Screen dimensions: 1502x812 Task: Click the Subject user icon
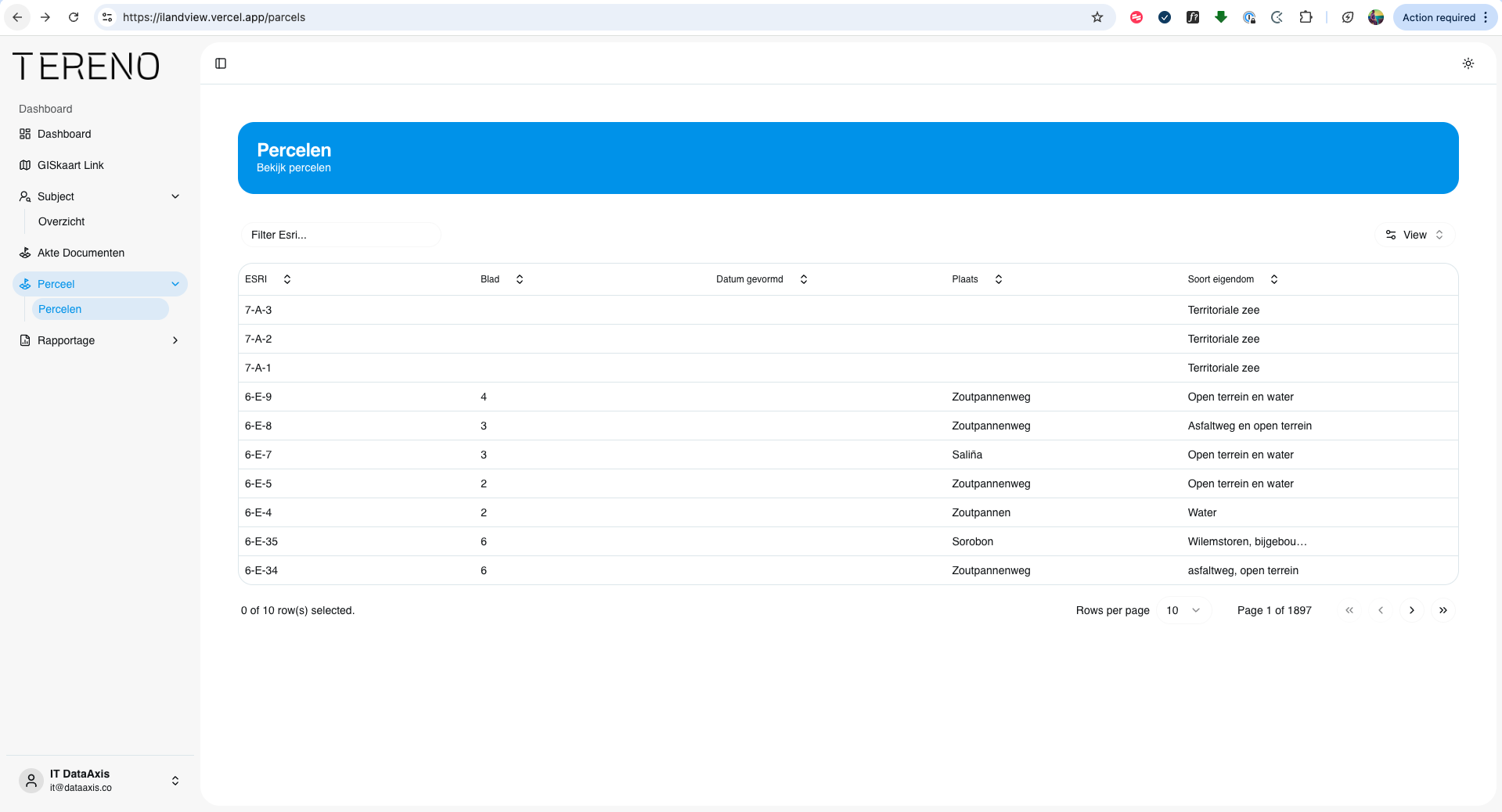pyautogui.click(x=25, y=196)
